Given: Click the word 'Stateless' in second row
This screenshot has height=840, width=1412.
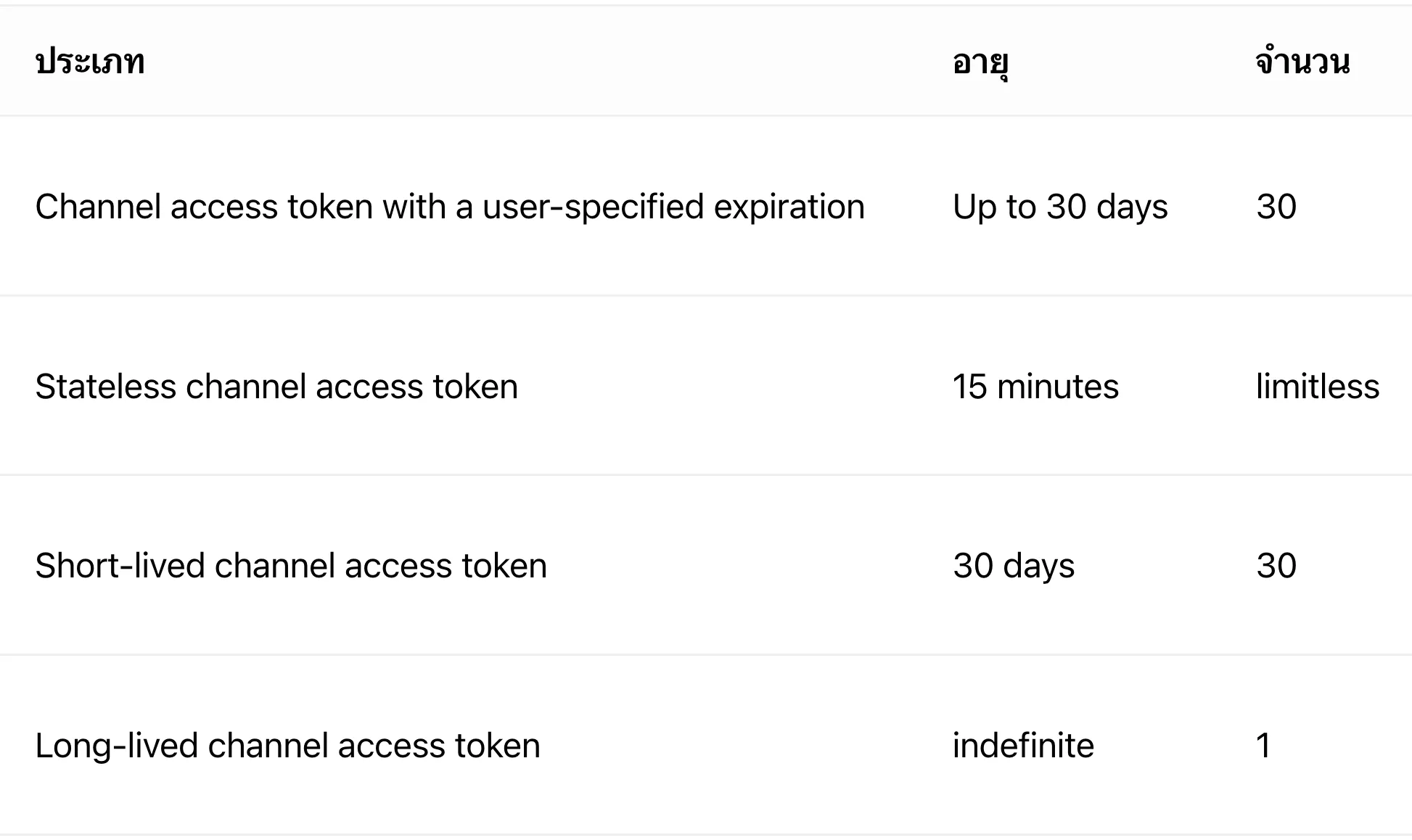Looking at the screenshot, I should click(x=106, y=387).
